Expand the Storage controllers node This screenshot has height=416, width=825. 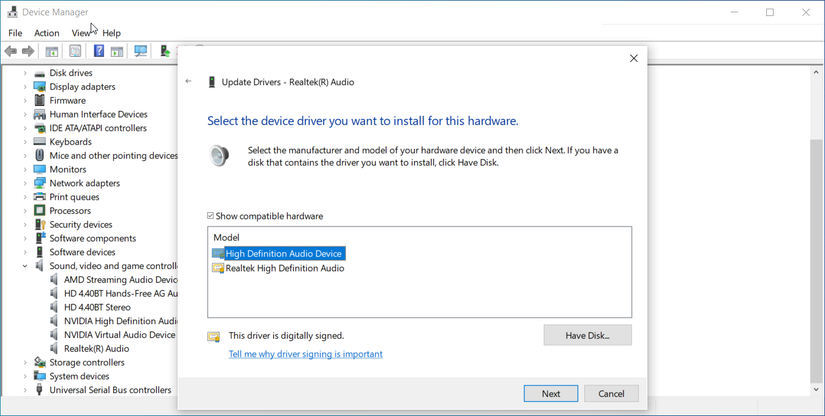pos(25,362)
